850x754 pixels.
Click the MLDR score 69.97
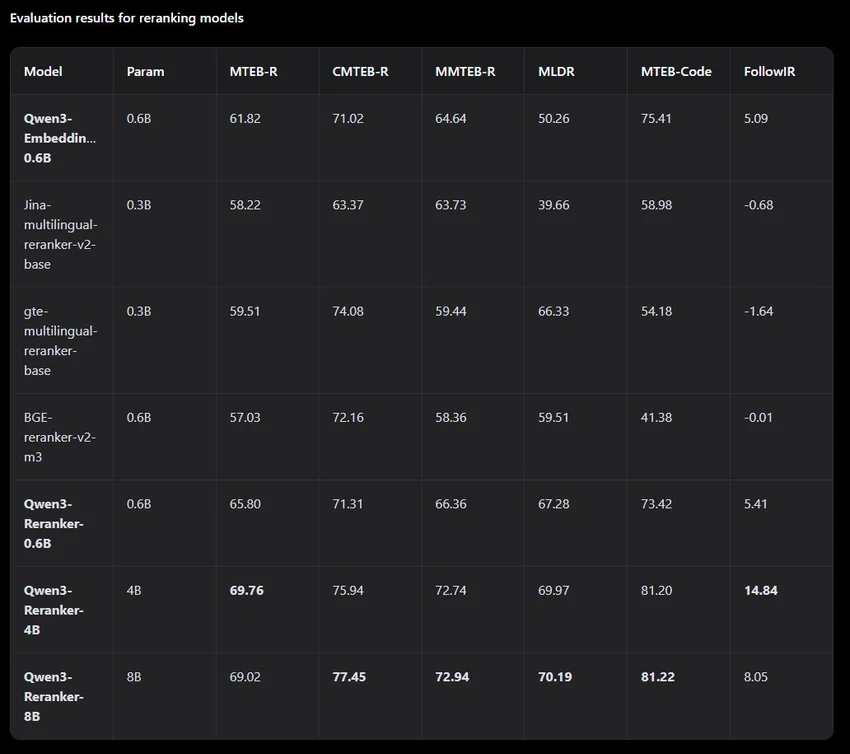553,590
